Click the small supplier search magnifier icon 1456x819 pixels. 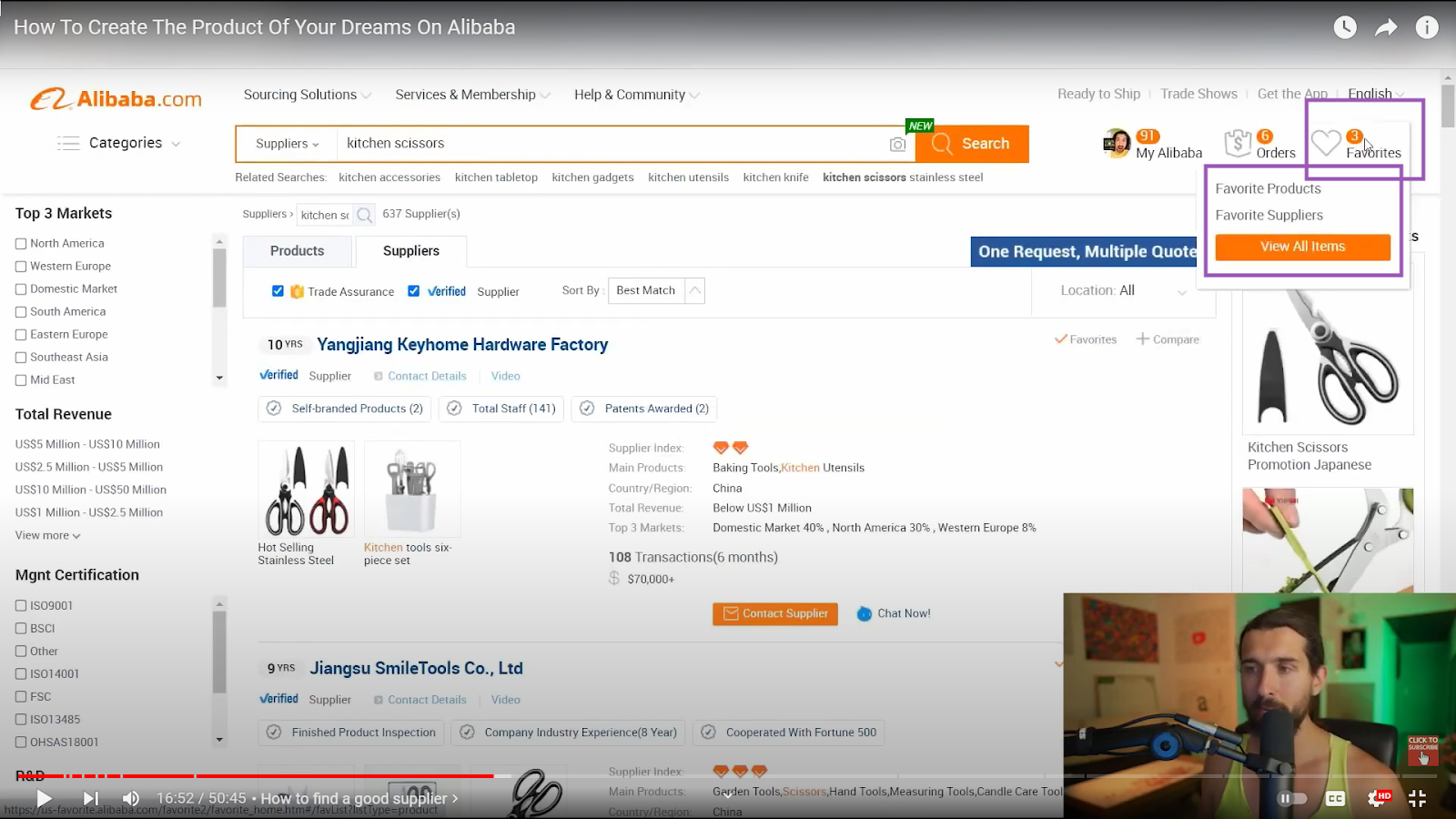(x=364, y=215)
